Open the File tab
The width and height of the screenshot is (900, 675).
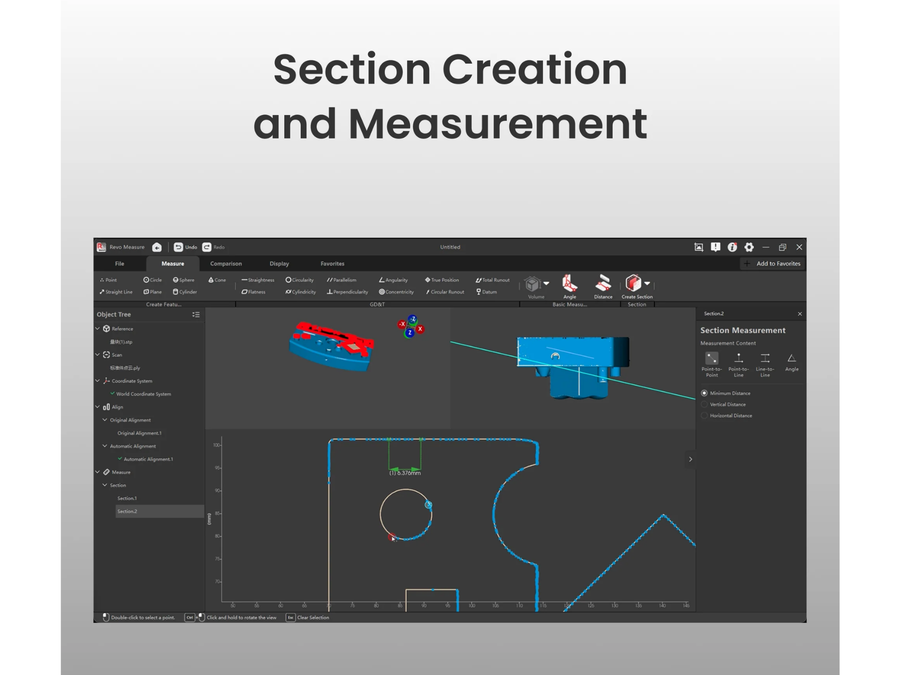(x=119, y=264)
